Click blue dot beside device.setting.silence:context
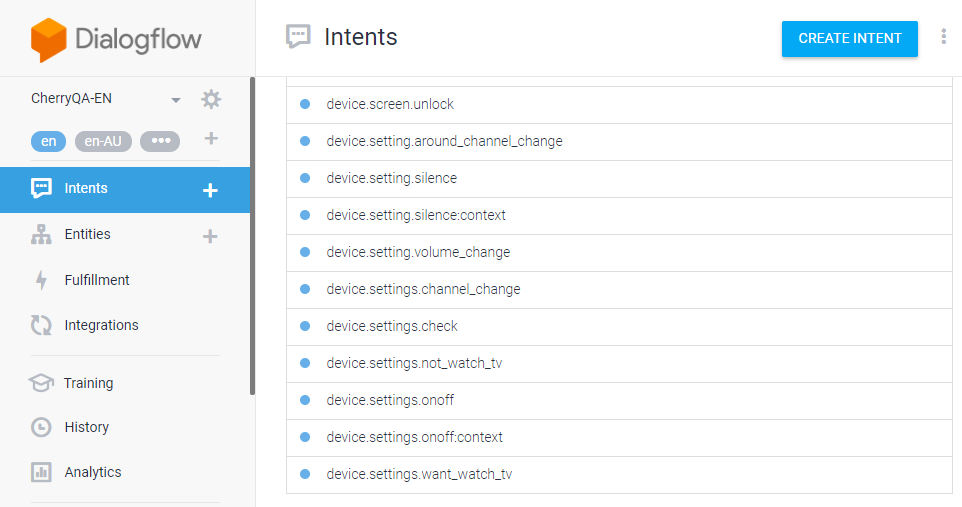The image size is (962, 507). pyautogui.click(x=305, y=215)
